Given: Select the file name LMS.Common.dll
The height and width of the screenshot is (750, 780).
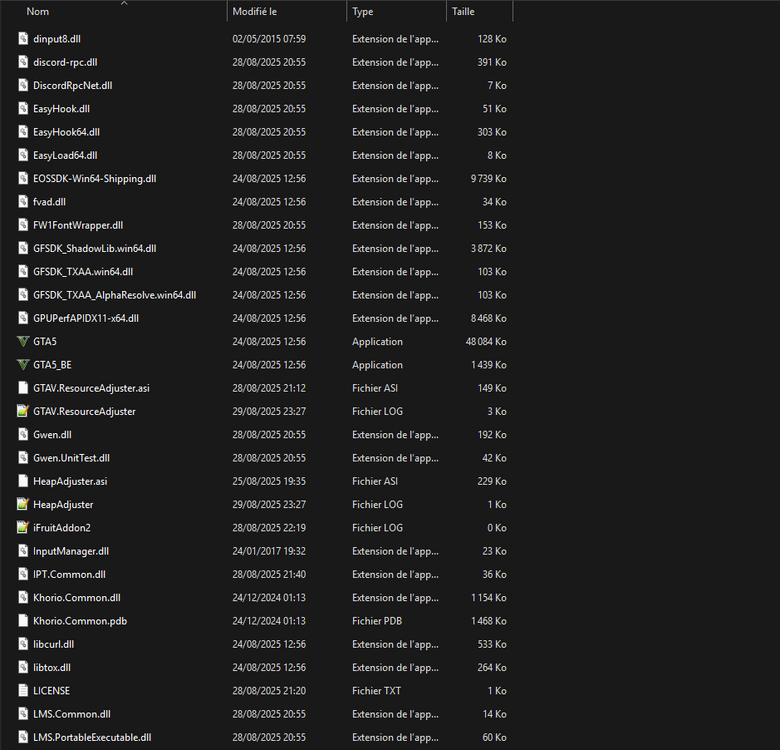Looking at the screenshot, I should (72, 714).
